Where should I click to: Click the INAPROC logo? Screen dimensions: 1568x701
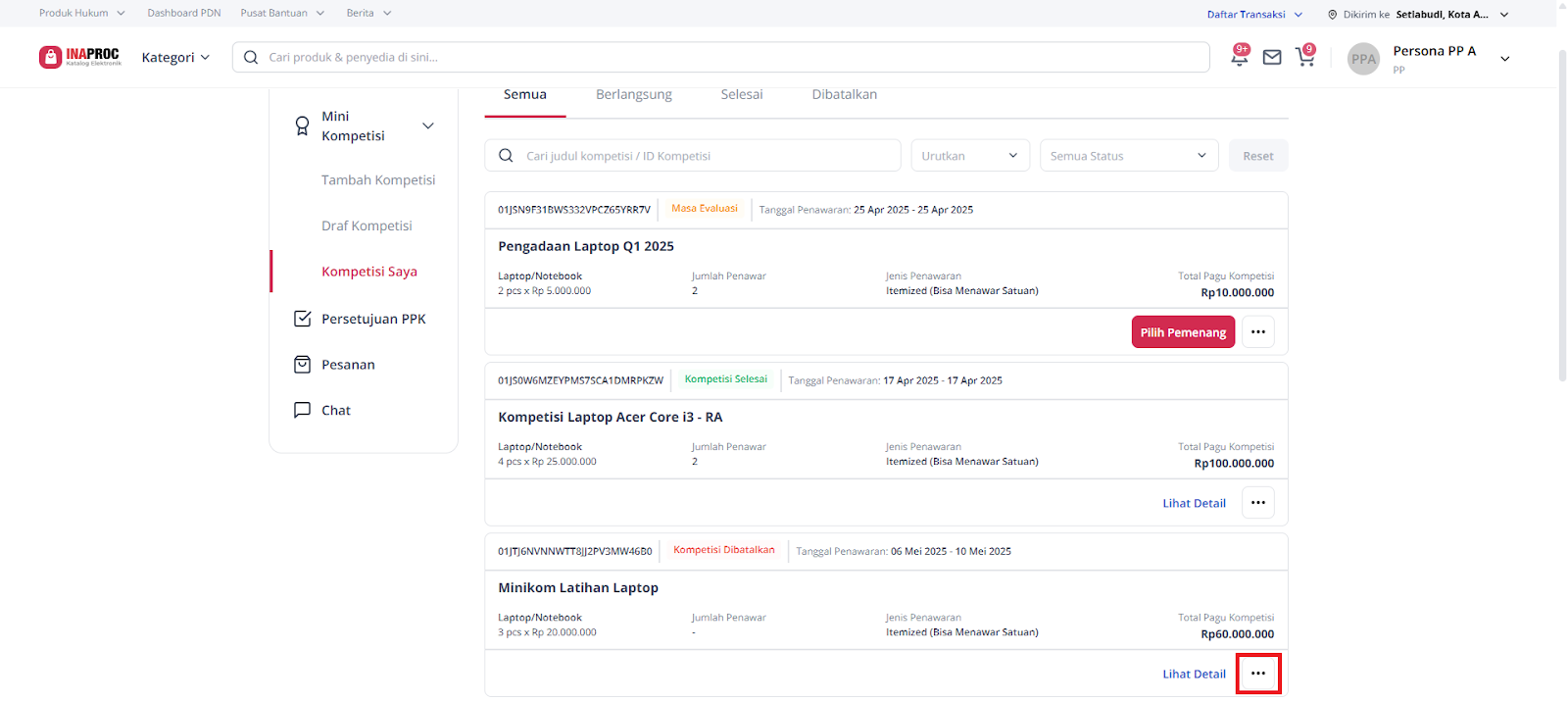80,57
